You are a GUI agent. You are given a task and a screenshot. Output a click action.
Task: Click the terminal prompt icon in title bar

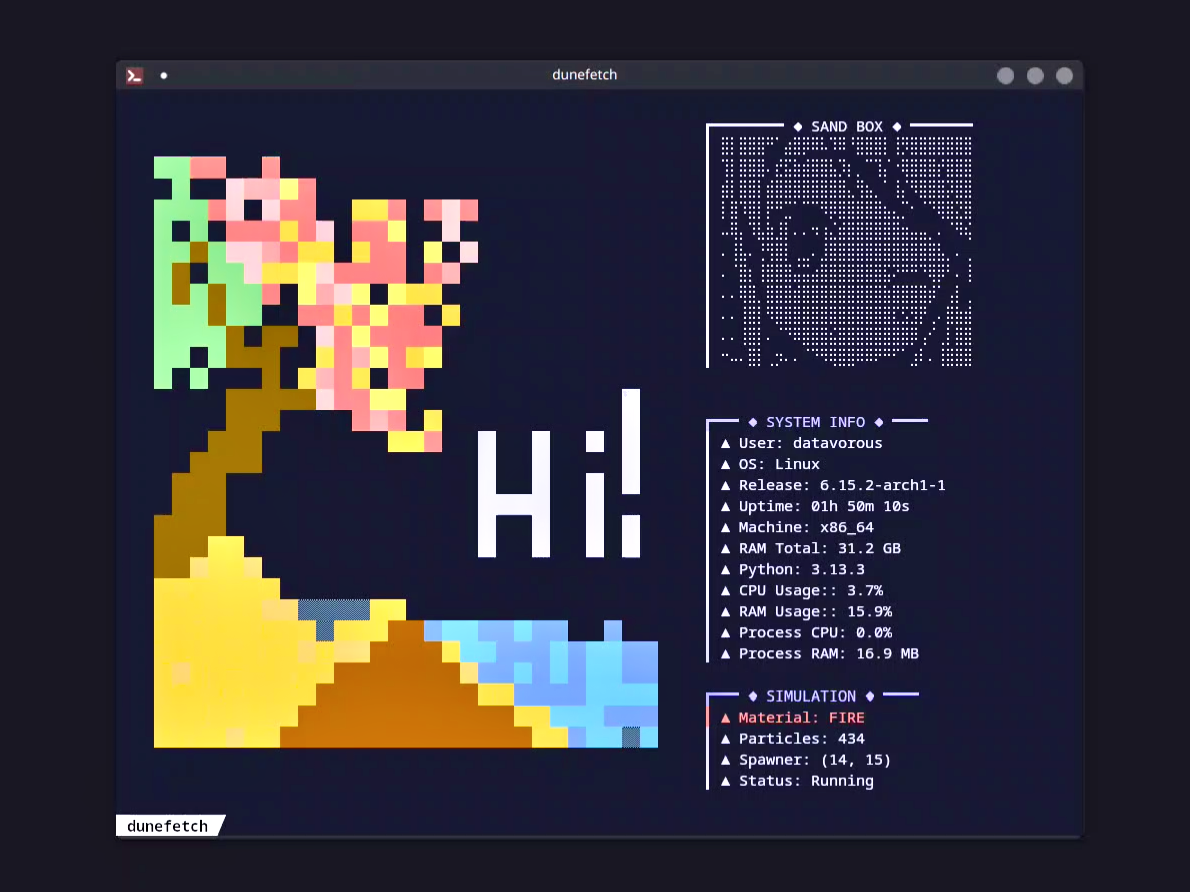pyautogui.click(x=134, y=75)
